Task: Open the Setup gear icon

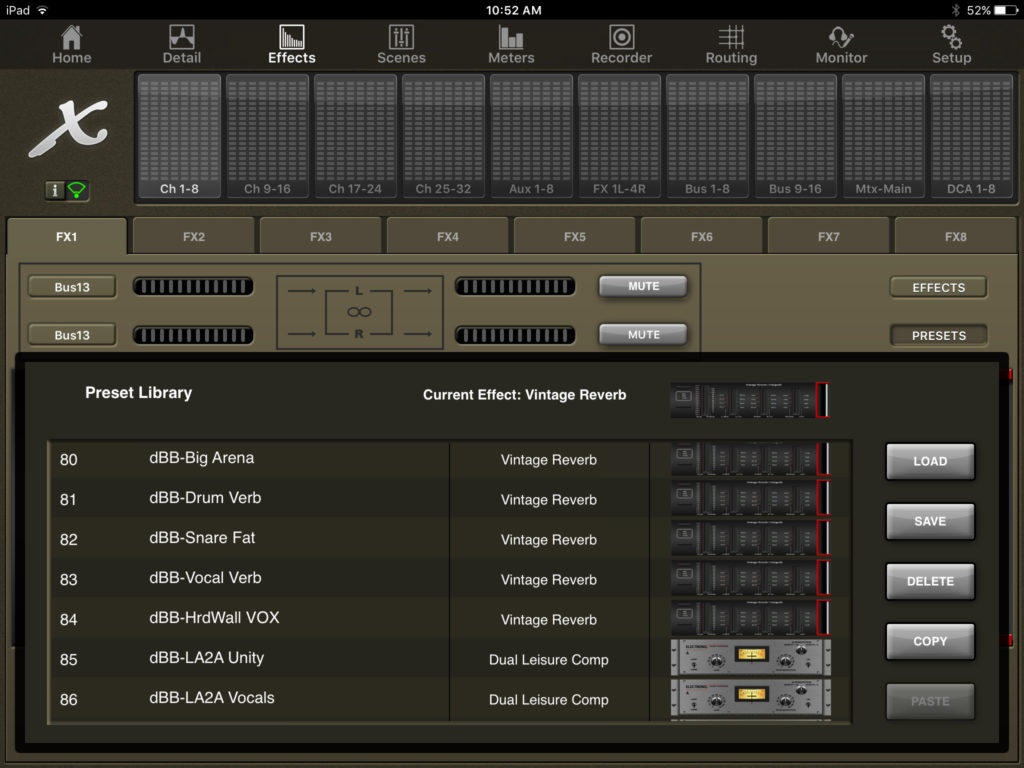Action: (950, 44)
